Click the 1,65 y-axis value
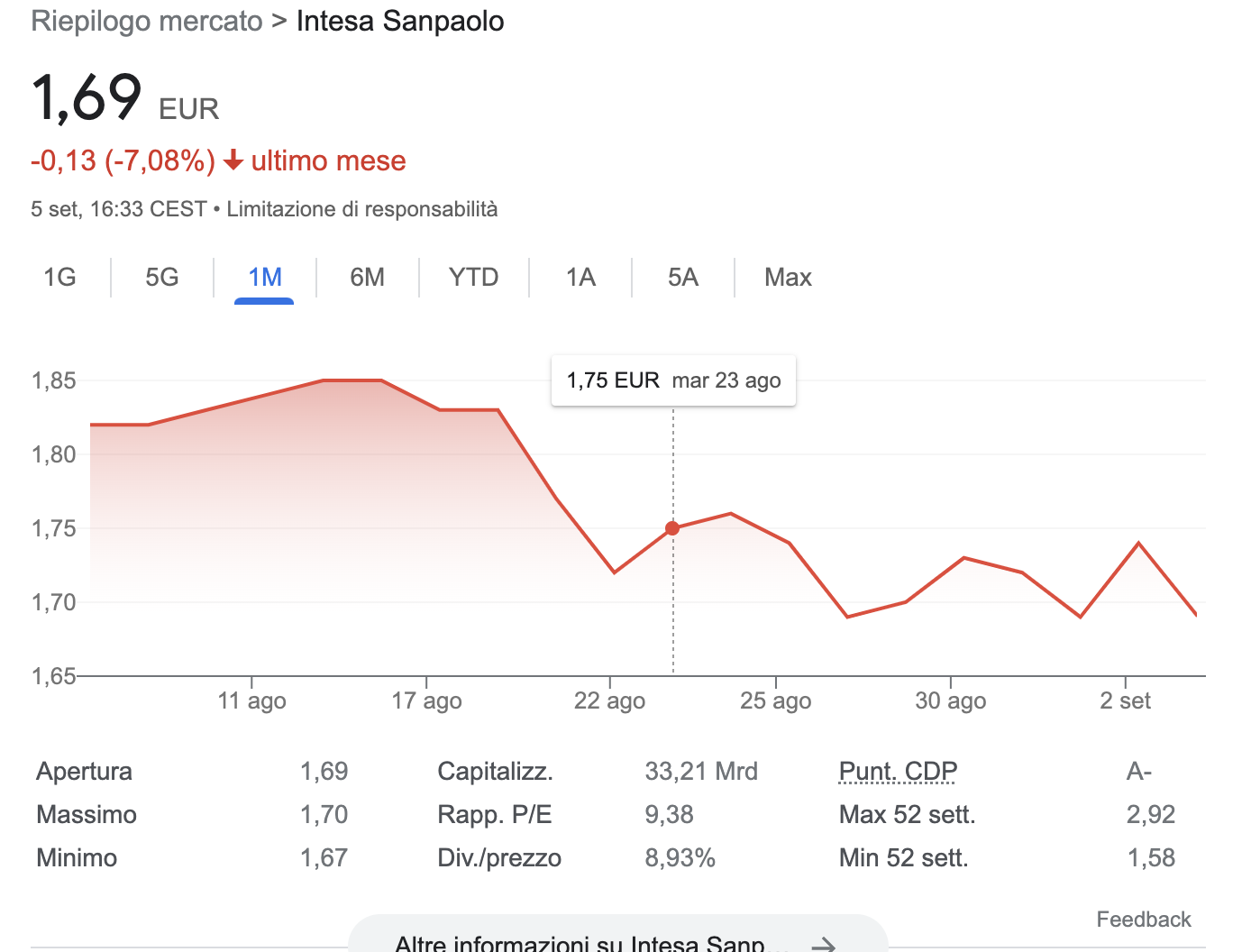The image size is (1251, 952). click(54, 676)
